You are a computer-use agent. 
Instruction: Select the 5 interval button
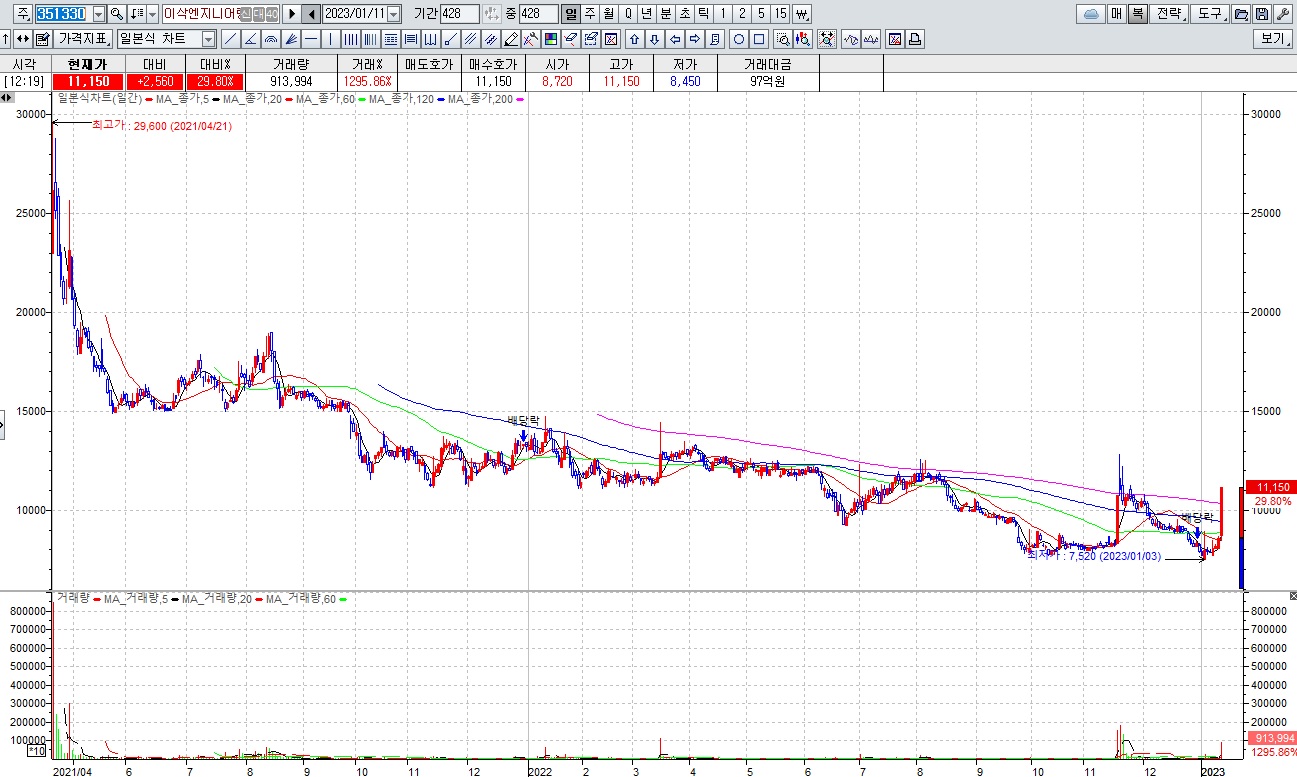pos(761,14)
